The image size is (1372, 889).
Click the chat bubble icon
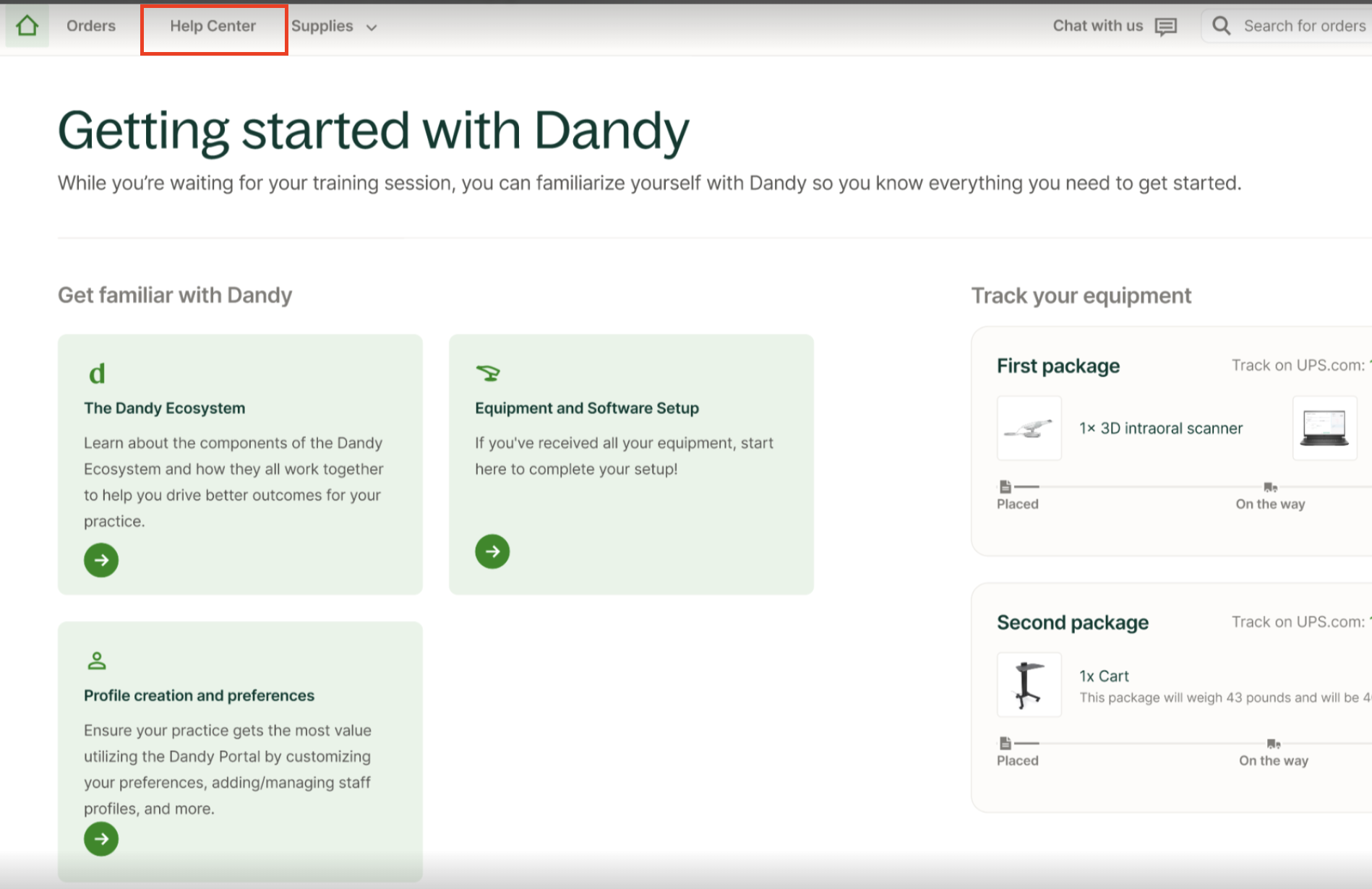click(1165, 27)
